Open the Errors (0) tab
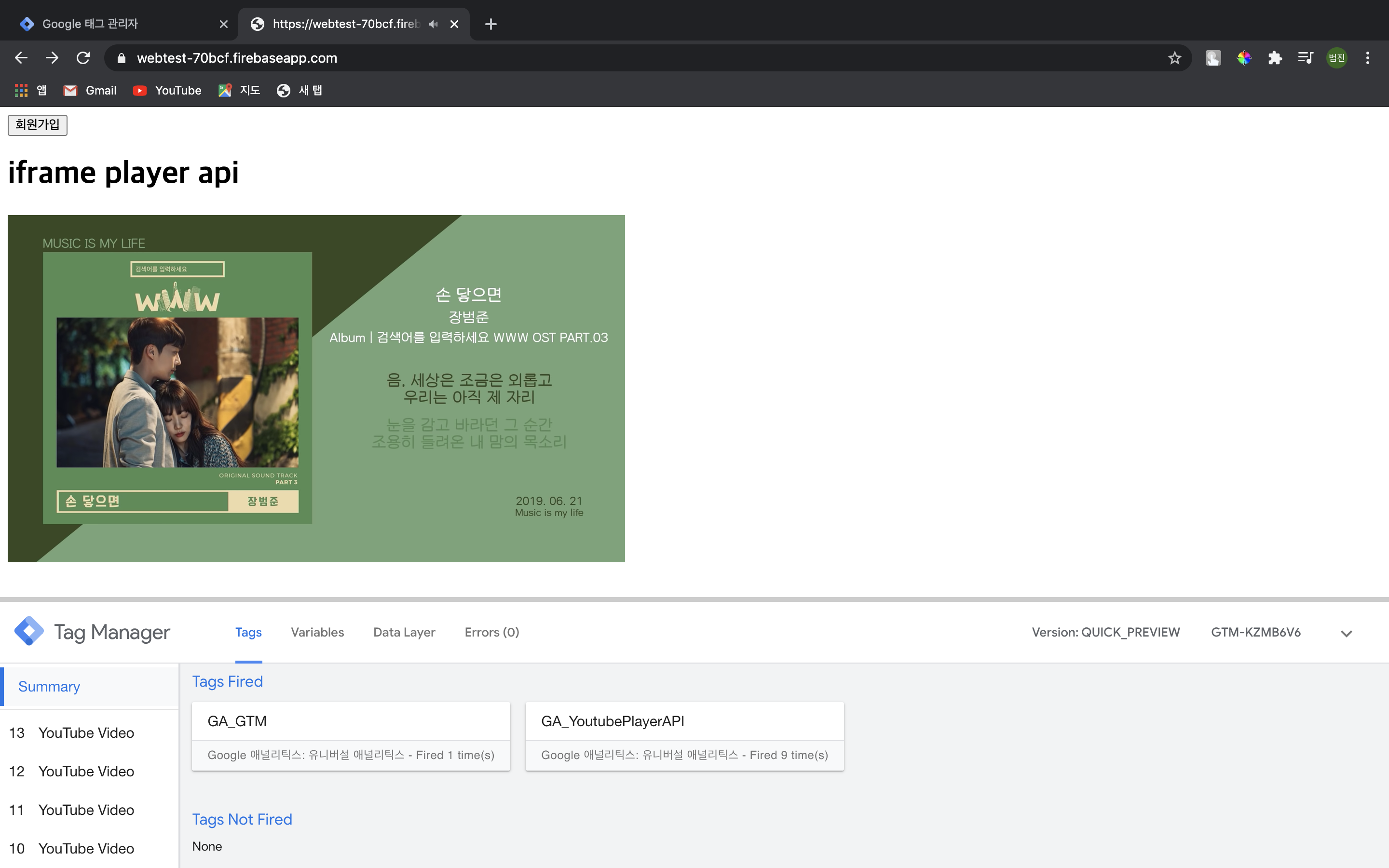The image size is (1389, 868). point(492,632)
